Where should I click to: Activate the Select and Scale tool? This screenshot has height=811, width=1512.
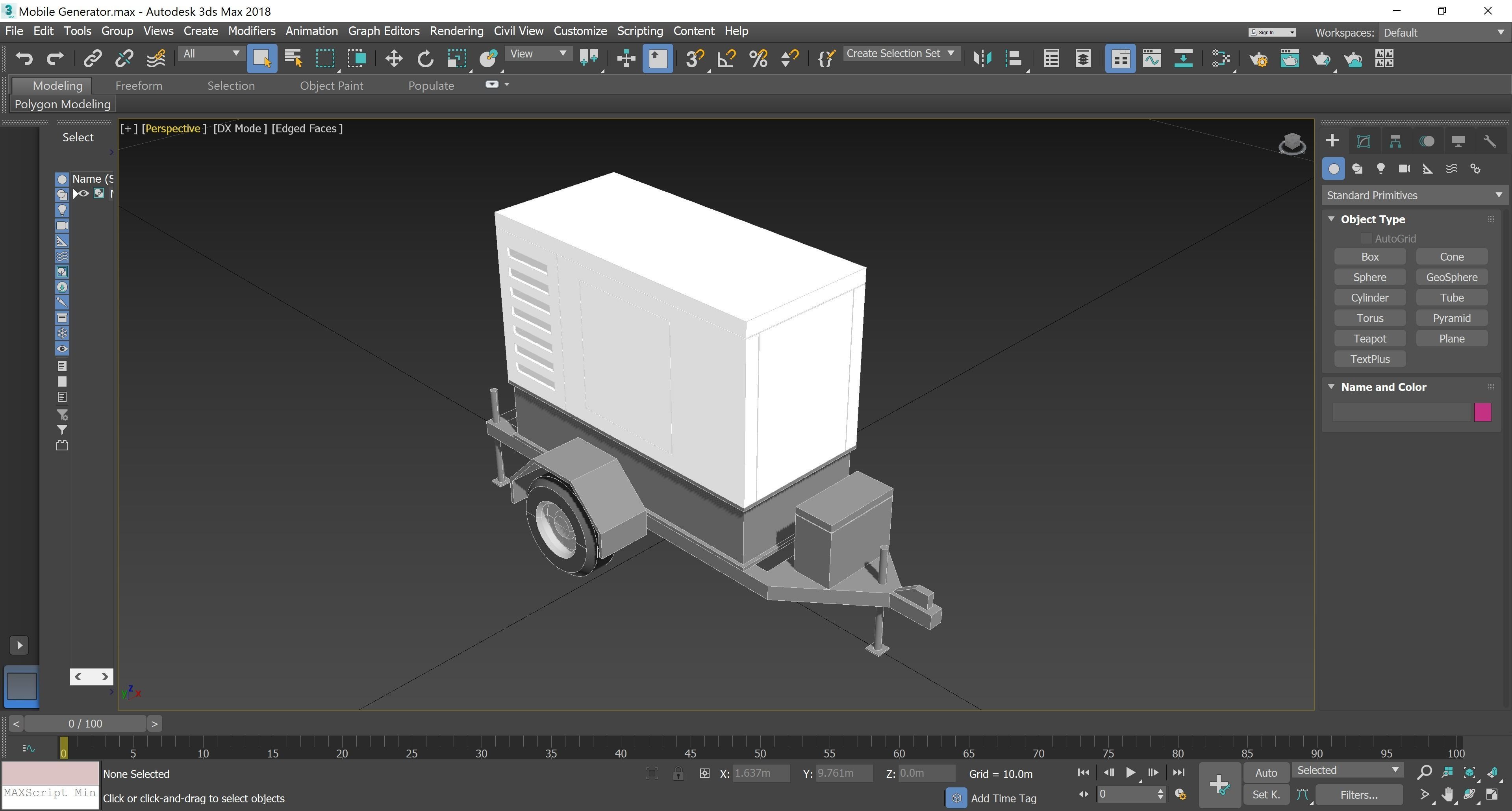[x=457, y=58]
